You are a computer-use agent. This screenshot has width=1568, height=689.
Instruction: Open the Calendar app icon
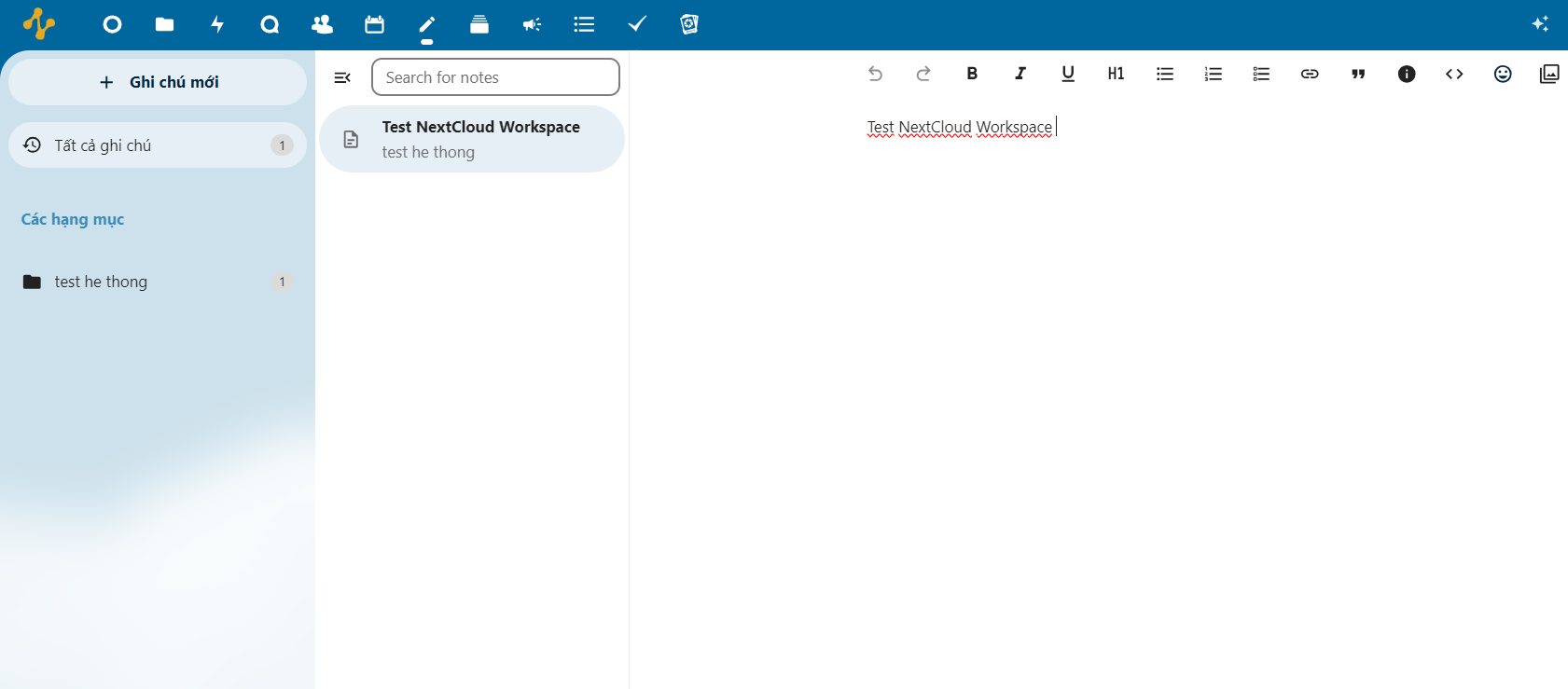coord(375,24)
